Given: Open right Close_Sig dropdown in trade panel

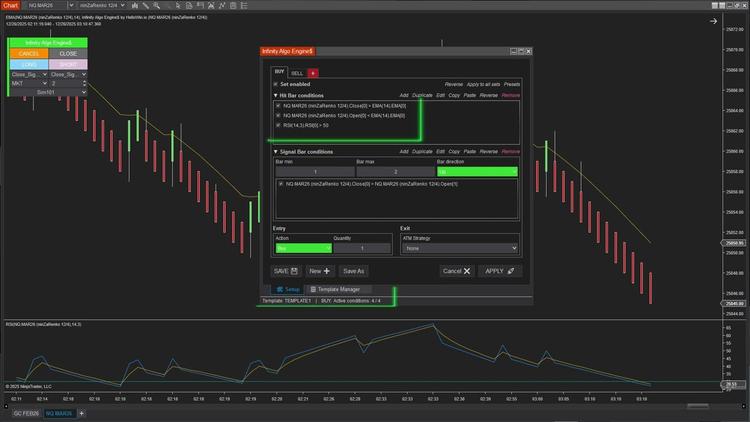Looking at the screenshot, I should pyautogui.click(x=68, y=75).
